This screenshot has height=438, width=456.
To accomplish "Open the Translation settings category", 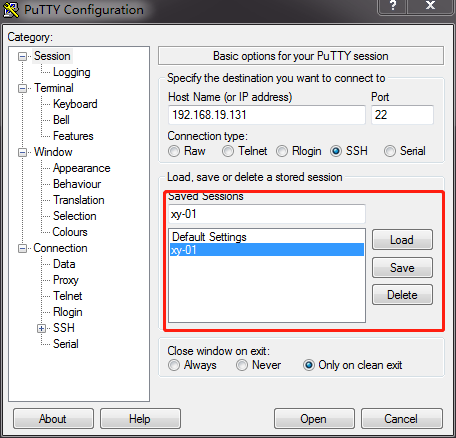I will coord(79,200).
